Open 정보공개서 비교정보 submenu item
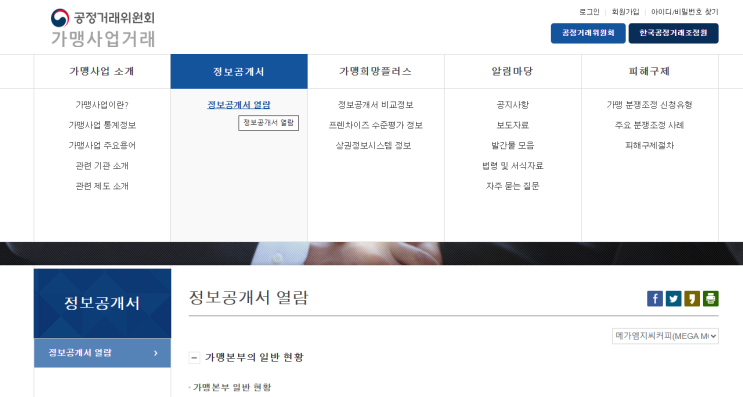Screen dimensions: 743x397 (x=376, y=105)
